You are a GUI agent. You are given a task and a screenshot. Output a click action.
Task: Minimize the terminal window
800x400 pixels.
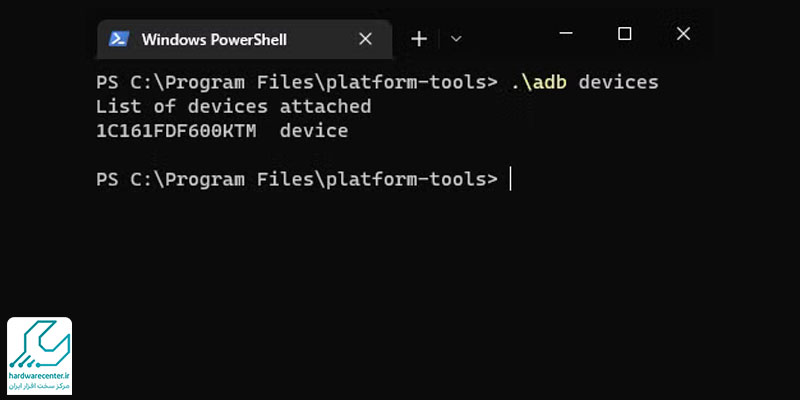click(x=568, y=34)
